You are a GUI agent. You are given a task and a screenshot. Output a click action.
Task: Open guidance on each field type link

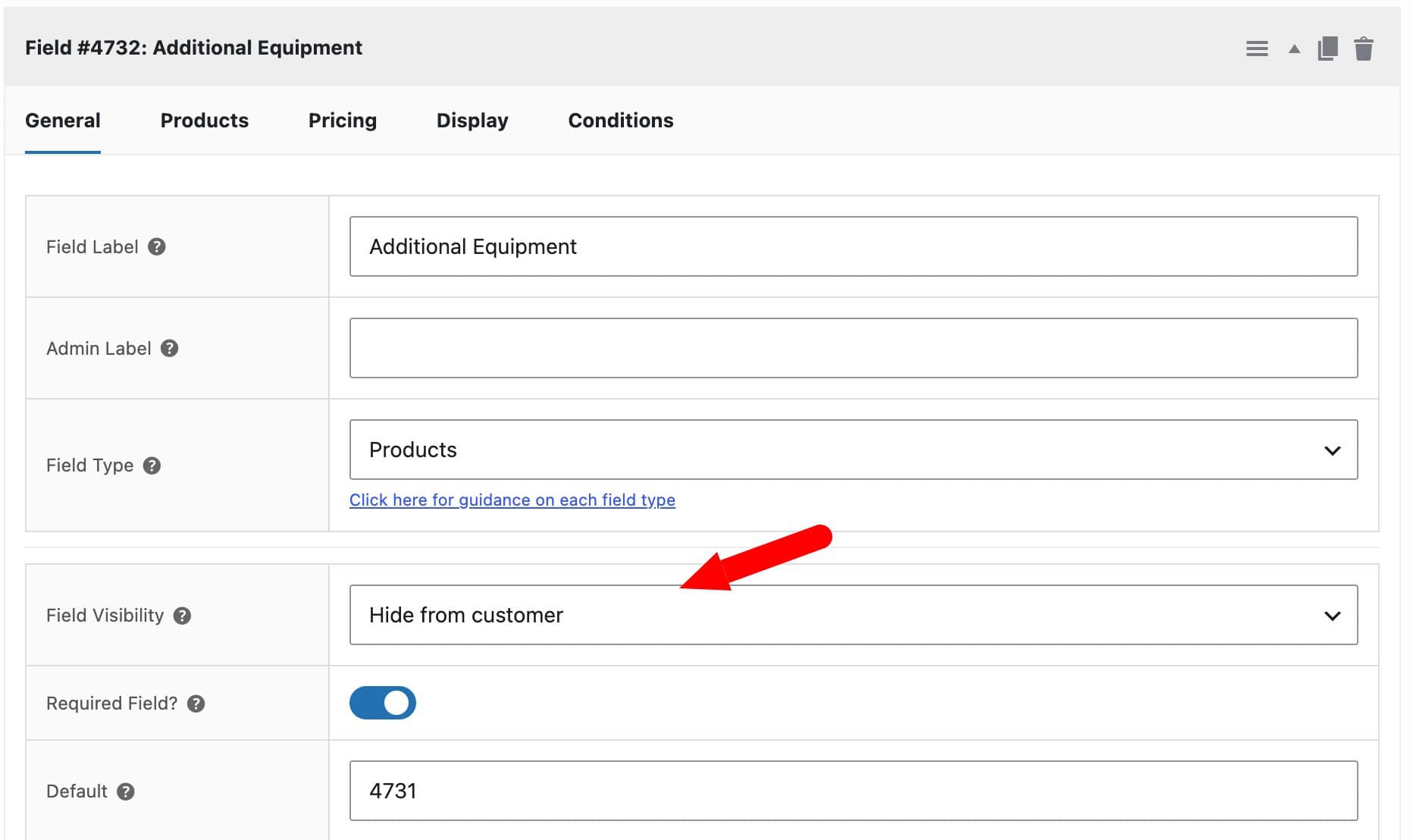pos(512,500)
